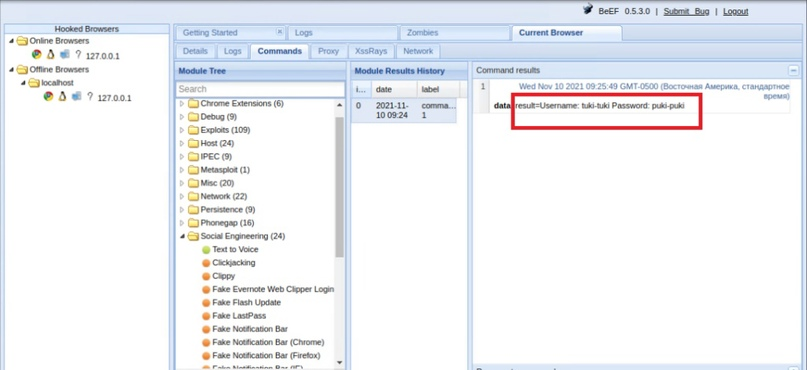
Task: Switch to the Proxy sub-tab
Action: [x=328, y=51]
